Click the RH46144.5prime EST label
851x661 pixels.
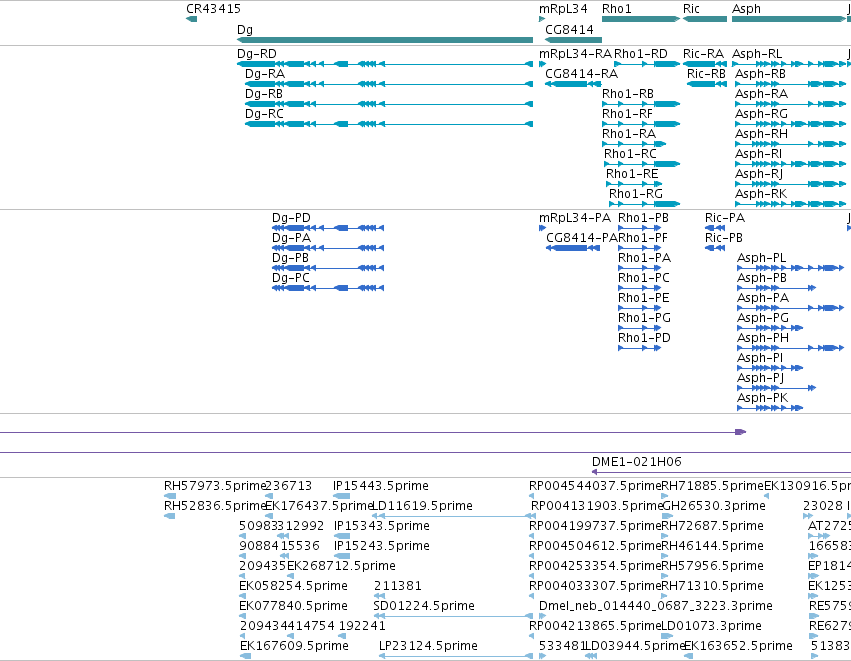713,546
